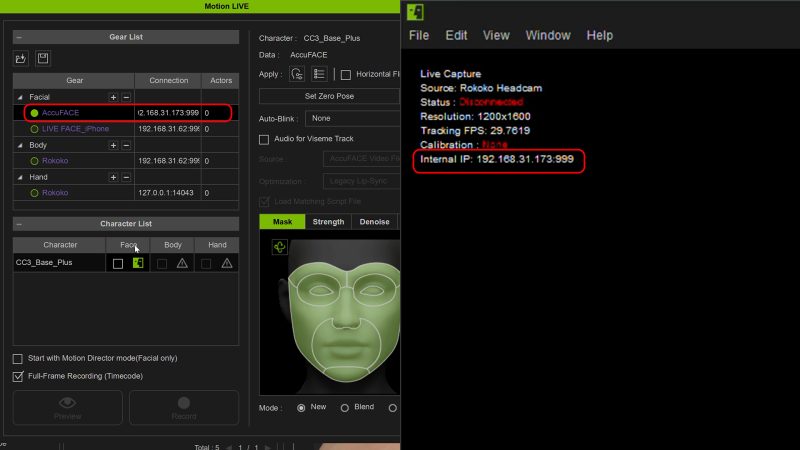
Task: Check Audio for Viseme Track
Action: click(265, 139)
